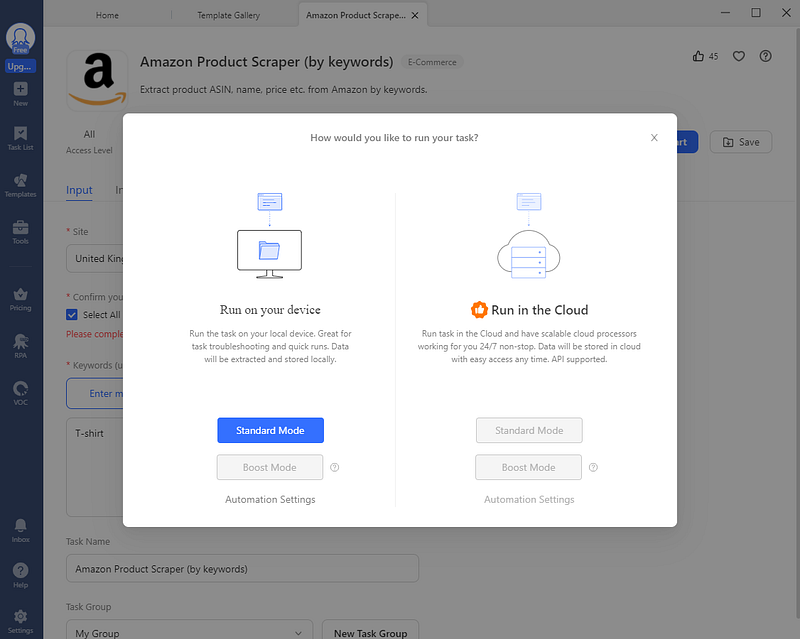Viewport: 800px width, 639px height.
Task: Go to Templates in sidebar
Action: [x=20, y=185]
